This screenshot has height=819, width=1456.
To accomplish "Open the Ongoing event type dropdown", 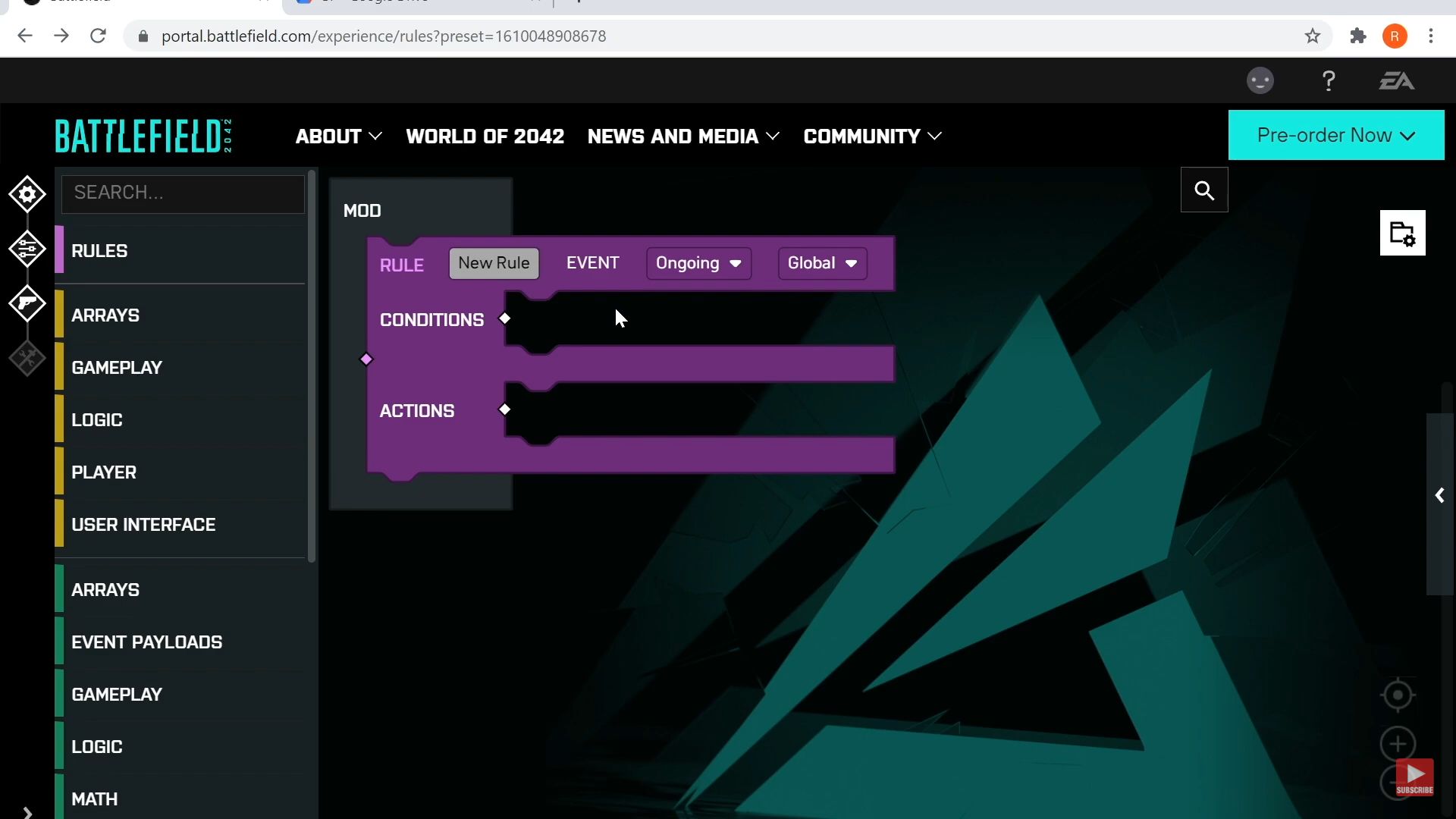I will pos(698,263).
